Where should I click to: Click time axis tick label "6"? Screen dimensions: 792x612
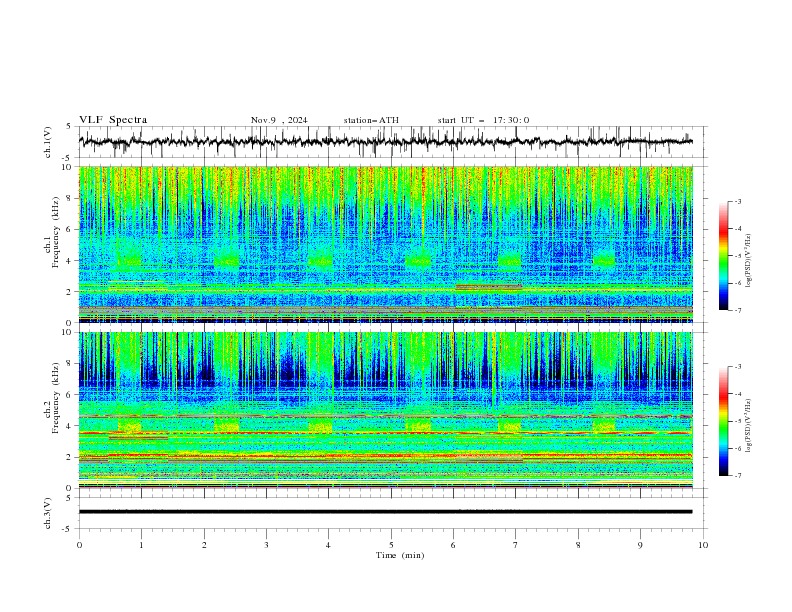453,545
